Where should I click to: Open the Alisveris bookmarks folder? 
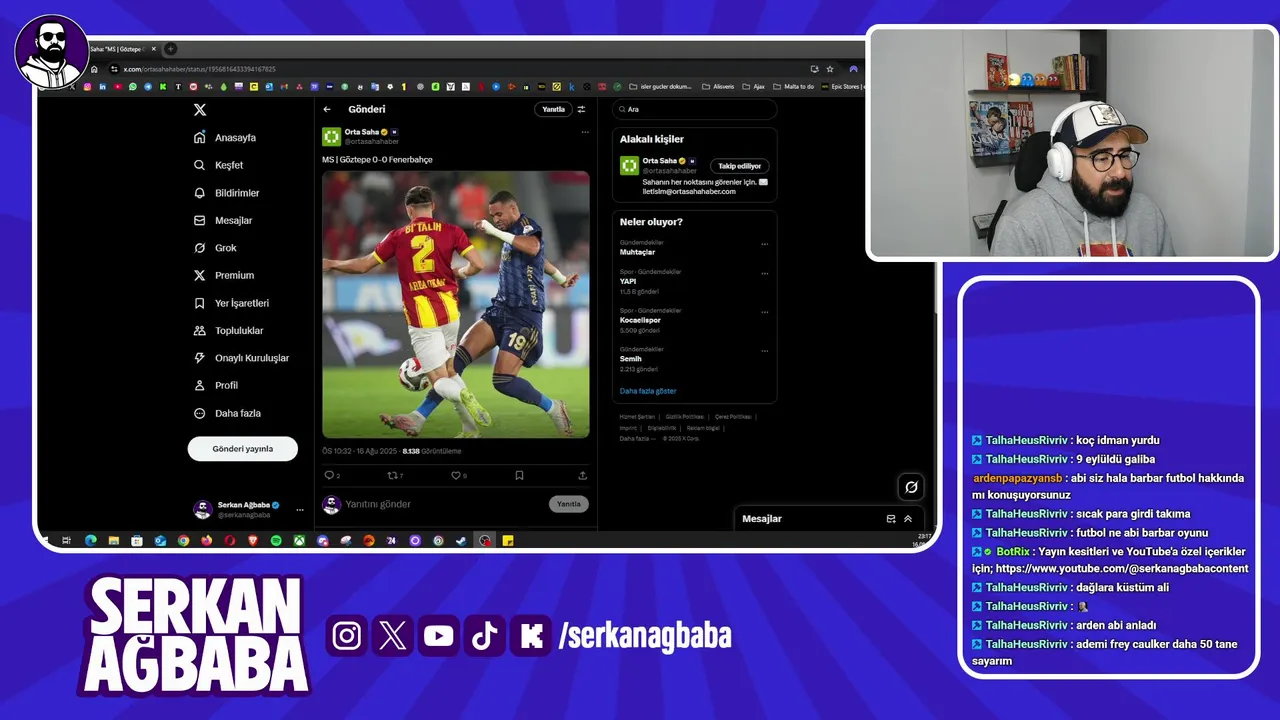point(718,87)
